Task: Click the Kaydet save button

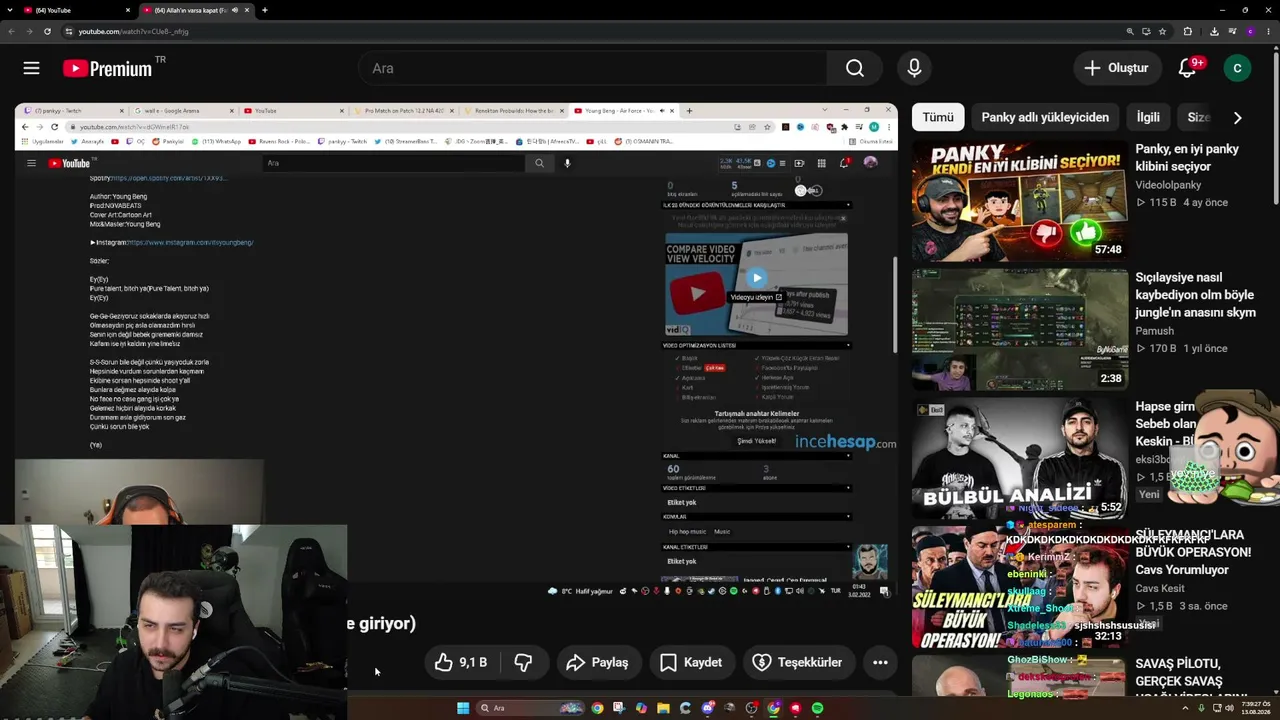Action: point(691,662)
